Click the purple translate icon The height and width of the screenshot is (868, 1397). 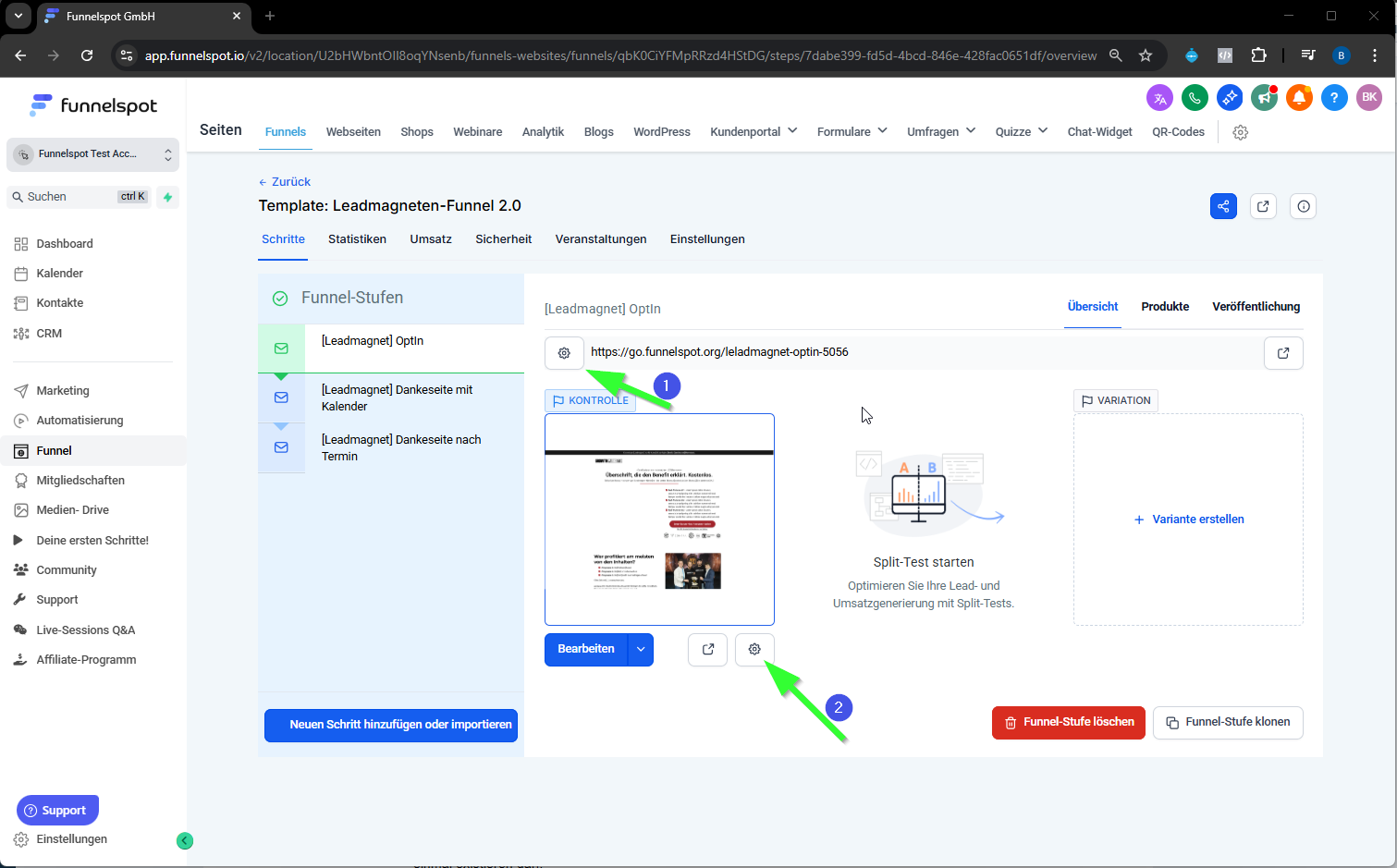(1159, 97)
